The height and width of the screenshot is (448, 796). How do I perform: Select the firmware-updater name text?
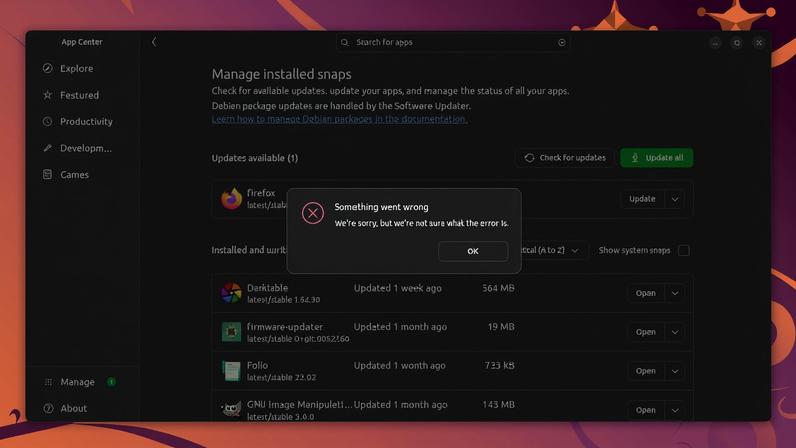285,327
